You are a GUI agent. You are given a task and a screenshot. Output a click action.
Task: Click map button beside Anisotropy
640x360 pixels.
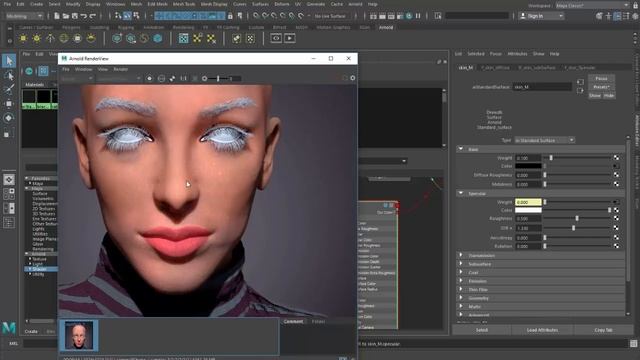(x=616, y=237)
